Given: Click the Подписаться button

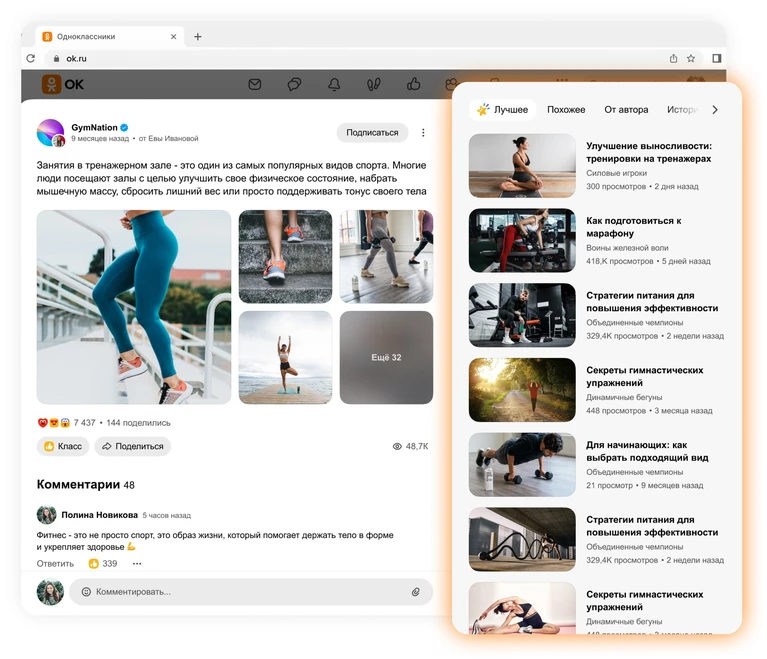Looking at the screenshot, I should [x=372, y=133].
